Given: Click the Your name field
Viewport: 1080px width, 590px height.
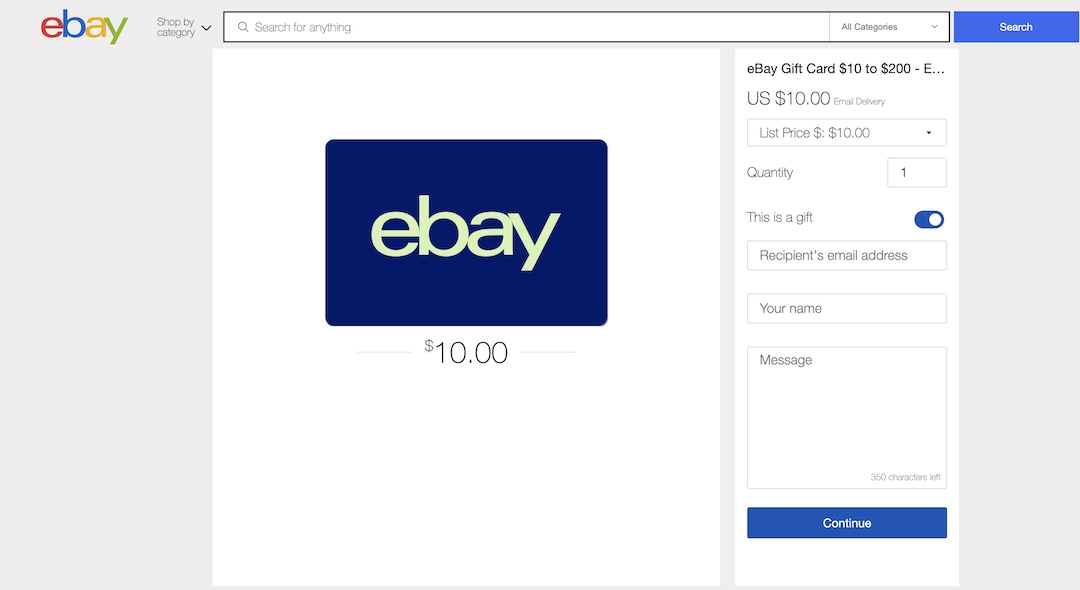Looking at the screenshot, I should click(x=847, y=308).
